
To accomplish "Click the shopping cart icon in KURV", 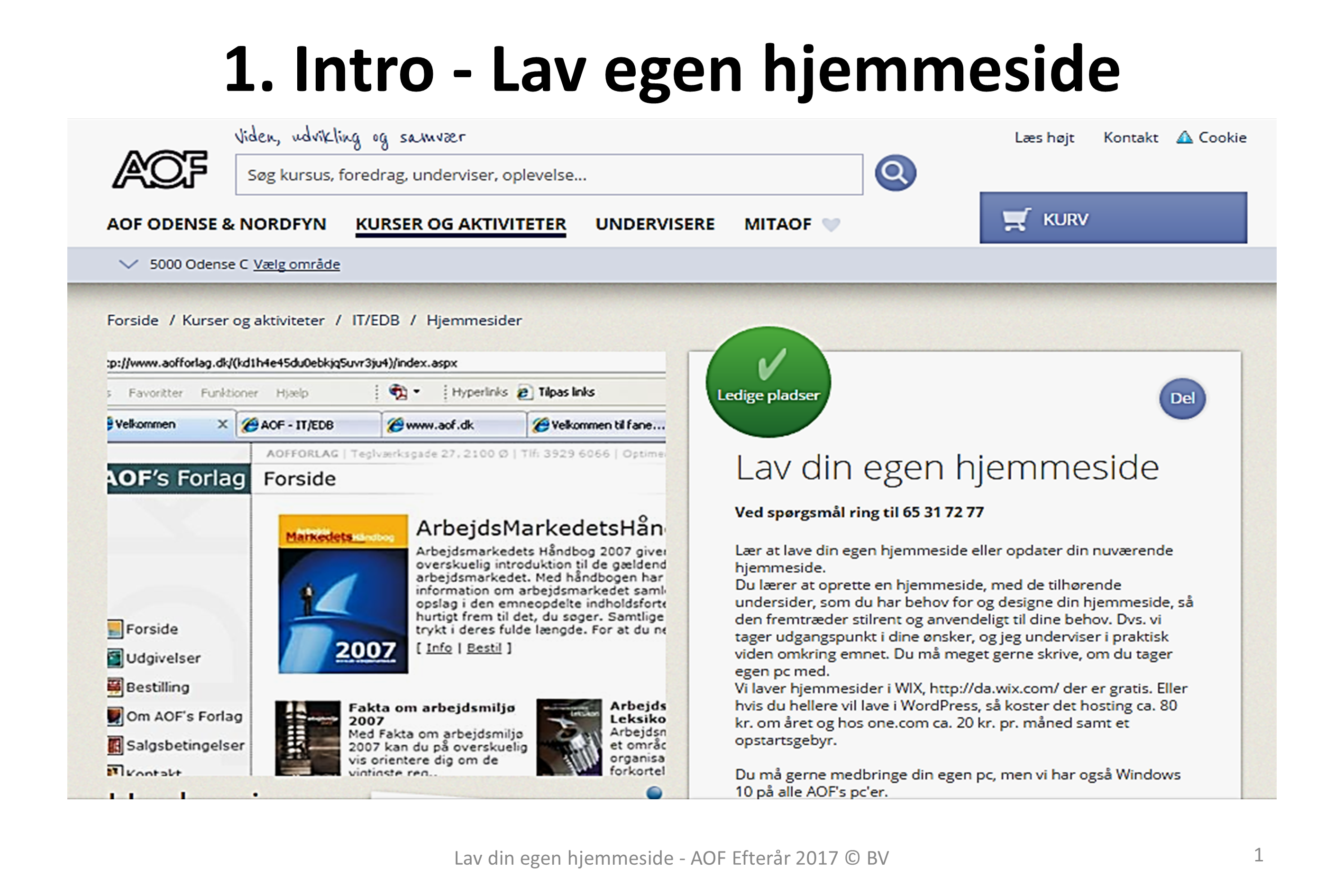I will tap(1016, 219).
